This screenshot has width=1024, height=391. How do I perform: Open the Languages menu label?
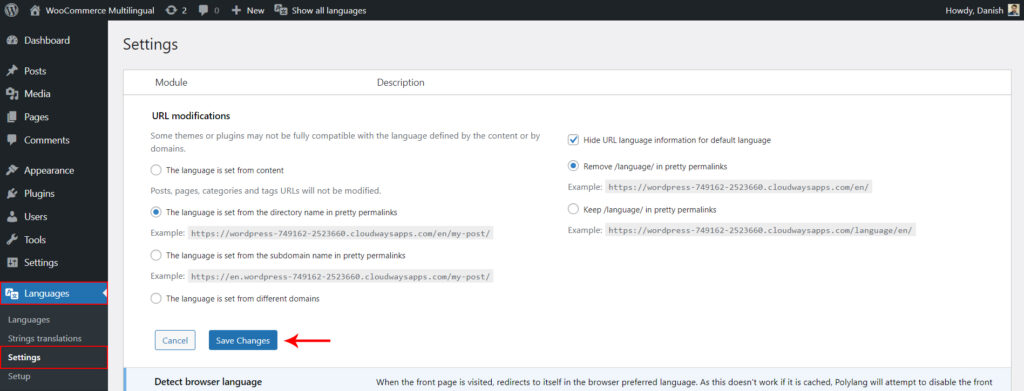(46, 294)
